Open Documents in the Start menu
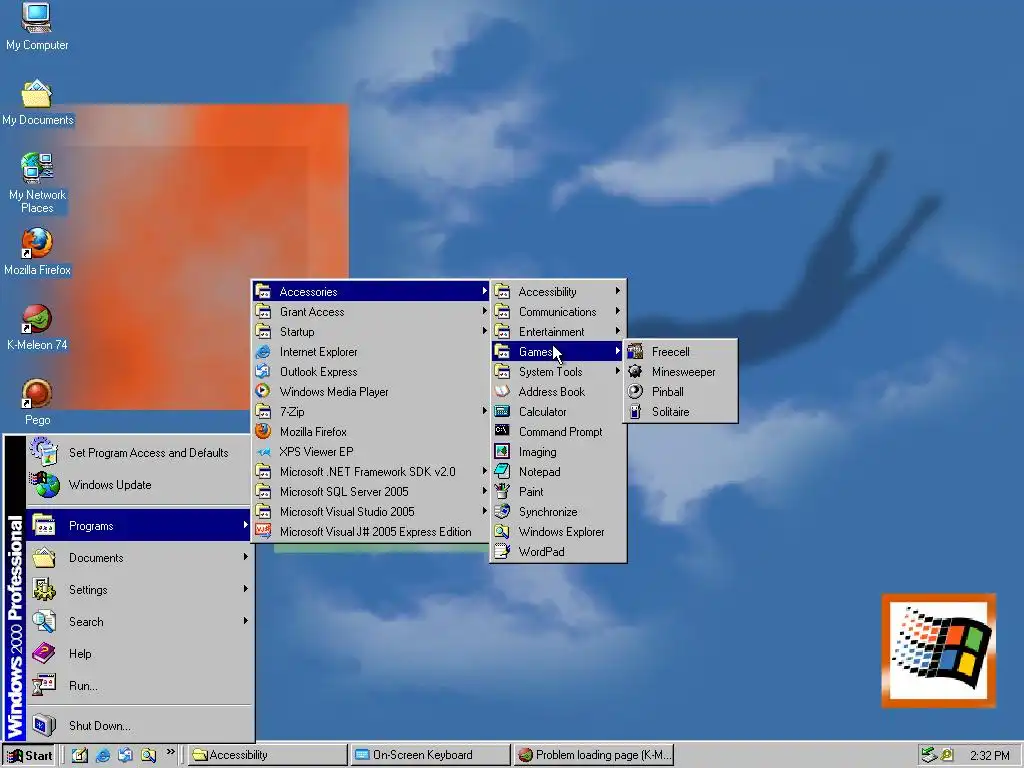This screenshot has width=1024, height=768. 138,558
